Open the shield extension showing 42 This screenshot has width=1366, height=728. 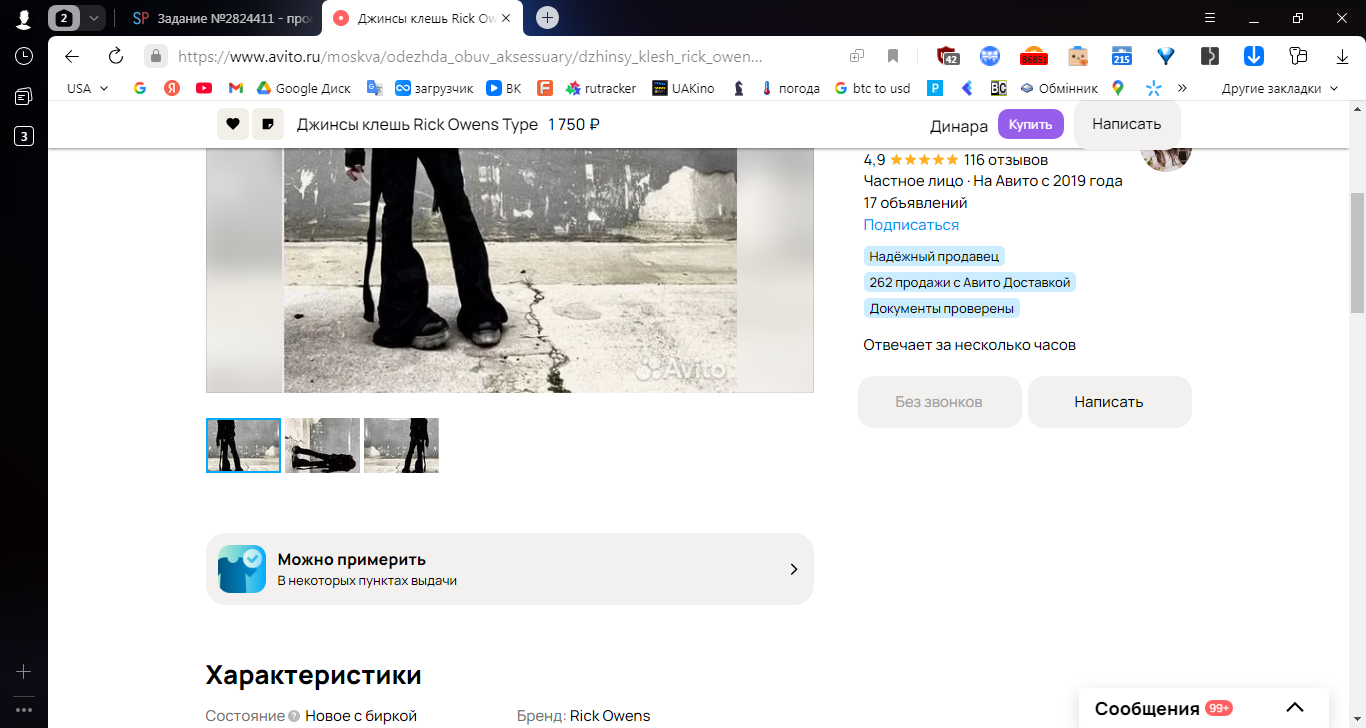(x=948, y=56)
